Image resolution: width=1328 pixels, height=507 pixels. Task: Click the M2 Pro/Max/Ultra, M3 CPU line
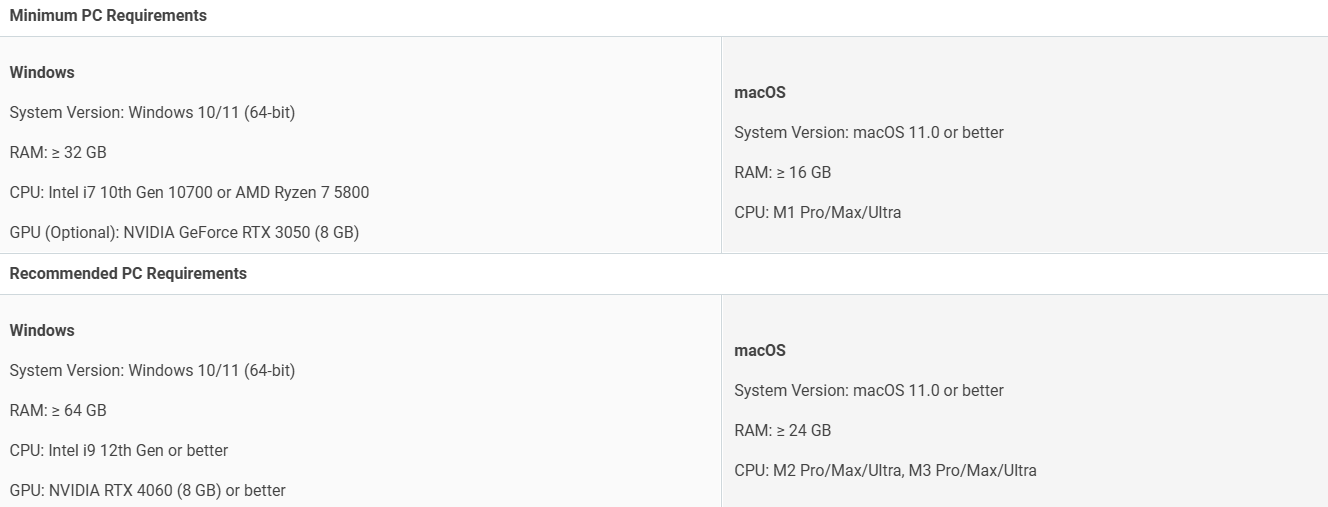(885, 470)
